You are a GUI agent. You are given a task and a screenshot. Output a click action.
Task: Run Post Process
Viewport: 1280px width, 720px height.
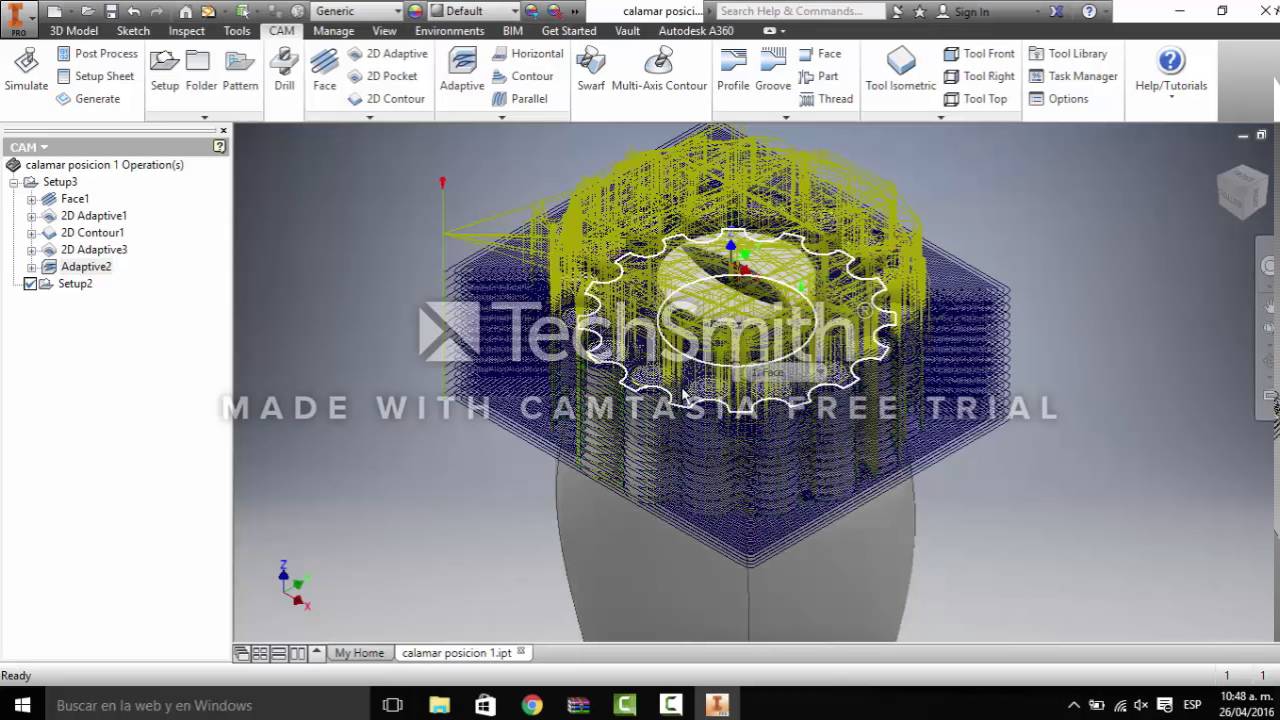97,53
